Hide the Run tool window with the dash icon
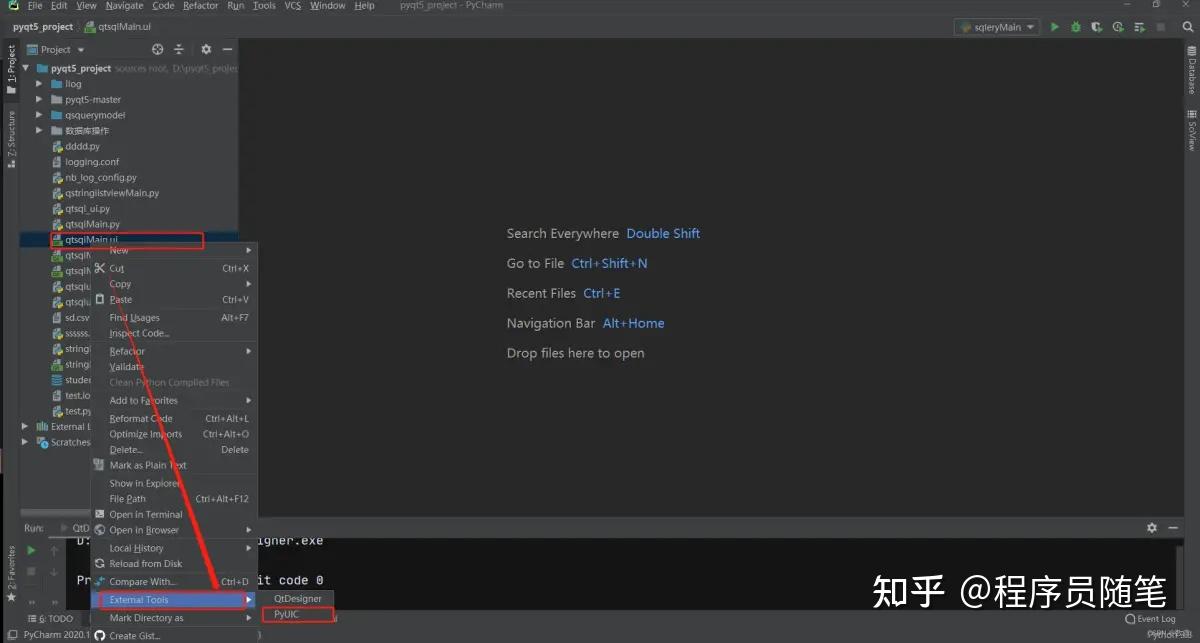1200x643 pixels. click(1172, 527)
